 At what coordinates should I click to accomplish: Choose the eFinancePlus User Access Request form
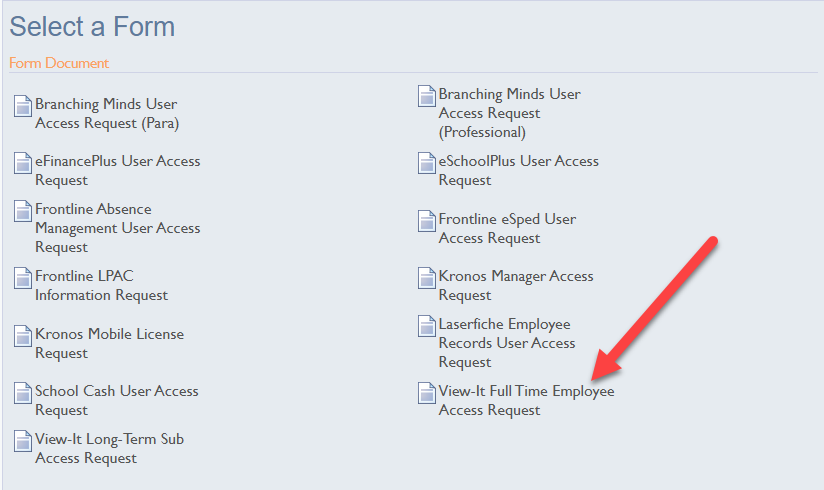pyautogui.click(x=117, y=170)
